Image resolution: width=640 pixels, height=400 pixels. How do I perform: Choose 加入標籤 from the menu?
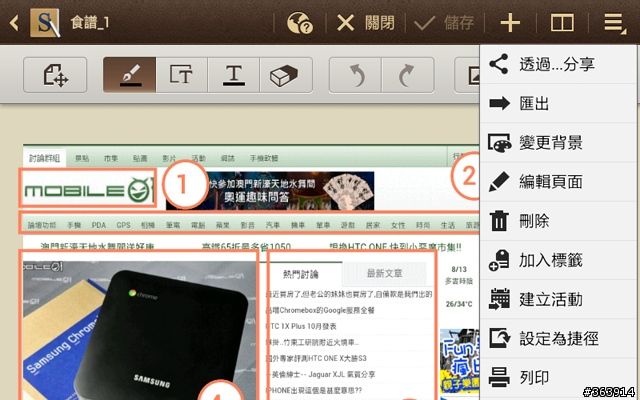(x=558, y=260)
